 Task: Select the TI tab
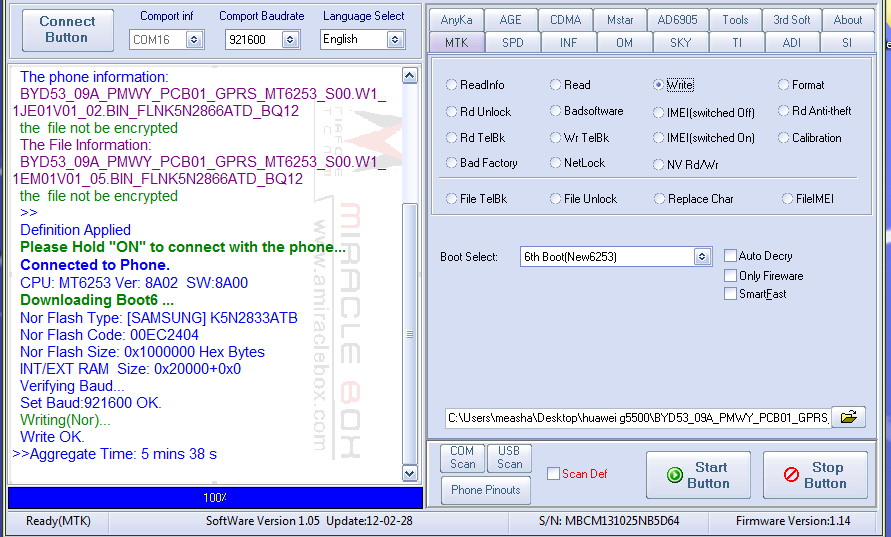[736, 43]
